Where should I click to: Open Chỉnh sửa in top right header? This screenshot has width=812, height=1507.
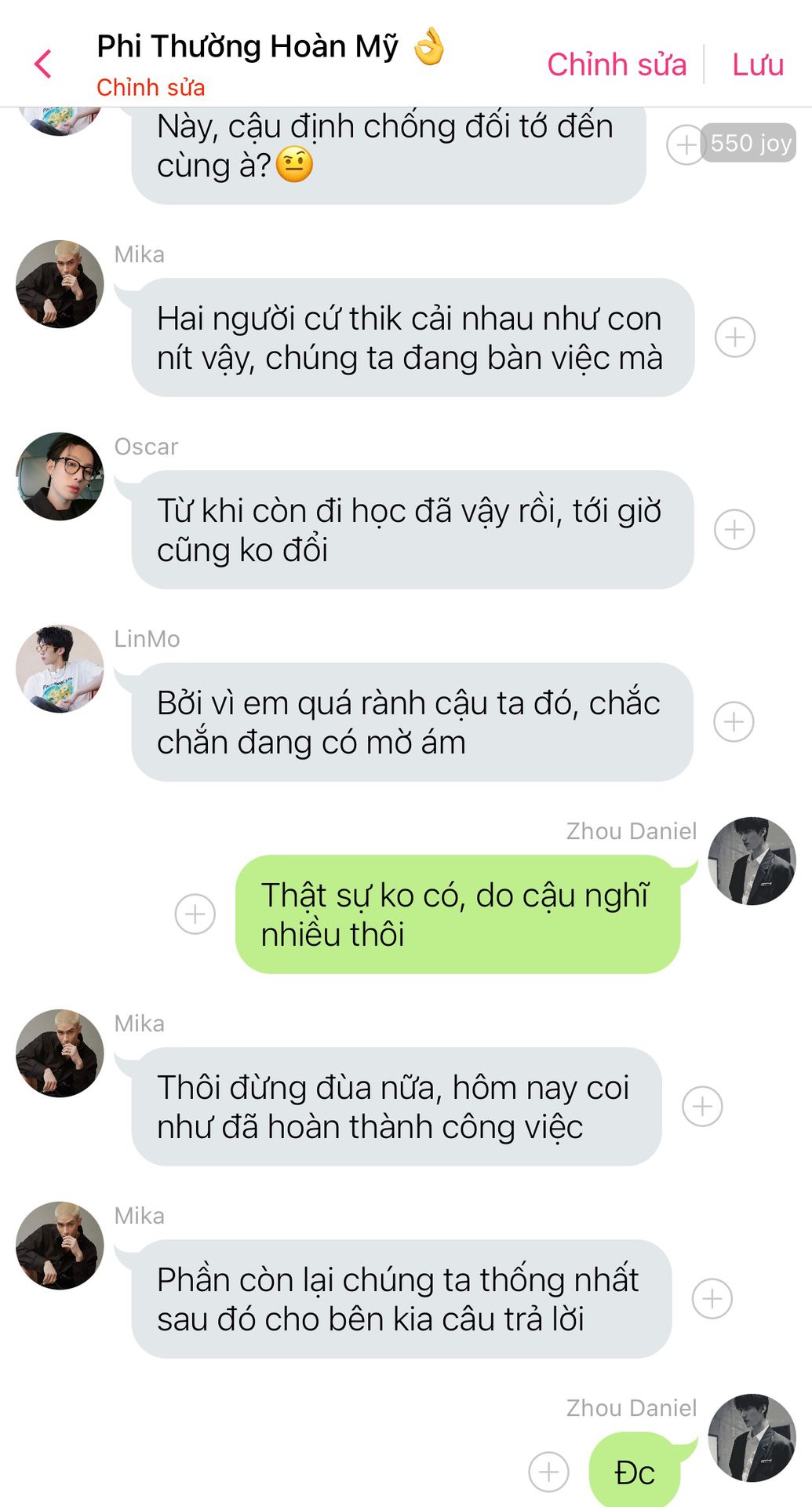coord(617,64)
